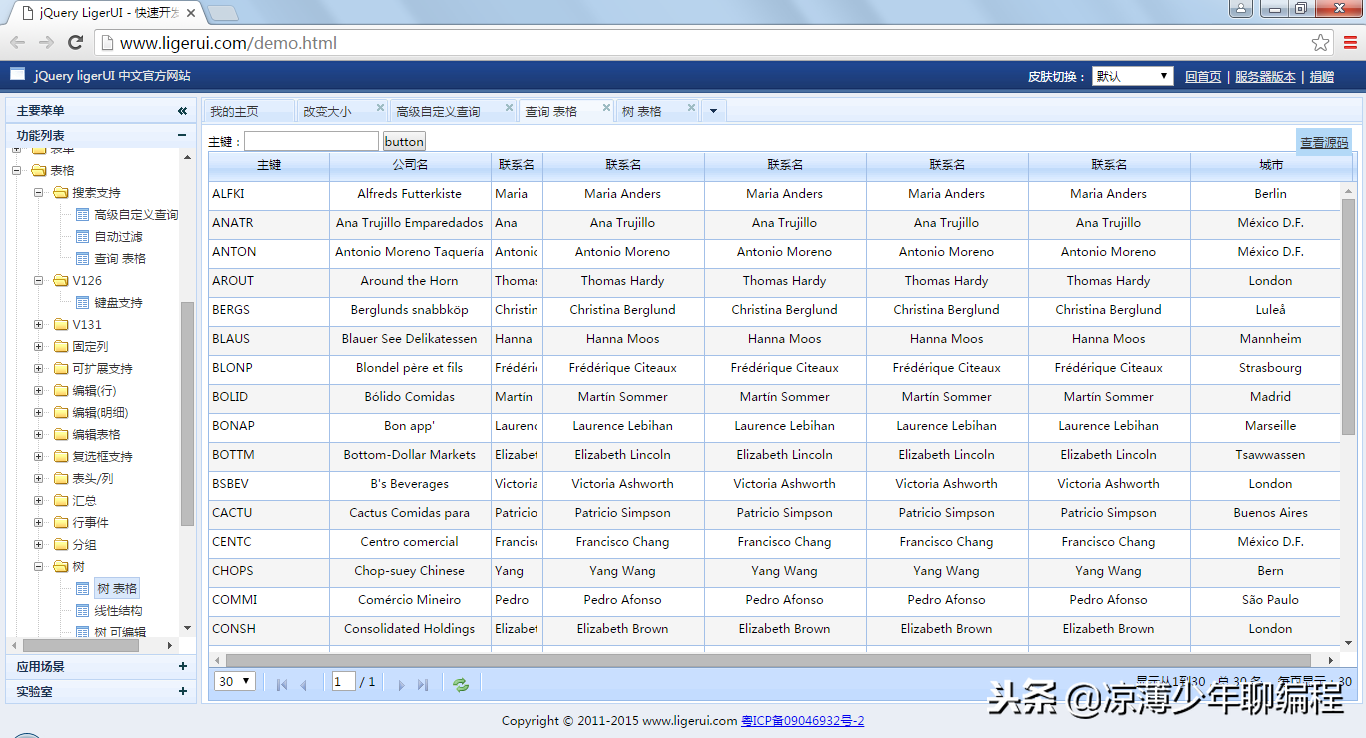Bookmark this page with the star icon
The width and height of the screenshot is (1366, 738).
(1320, 43)
